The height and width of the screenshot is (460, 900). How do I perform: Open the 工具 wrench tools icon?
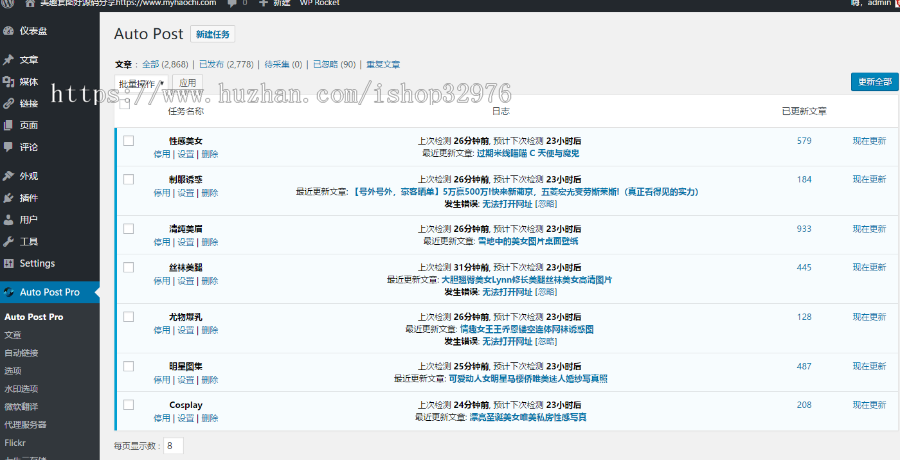8,242
